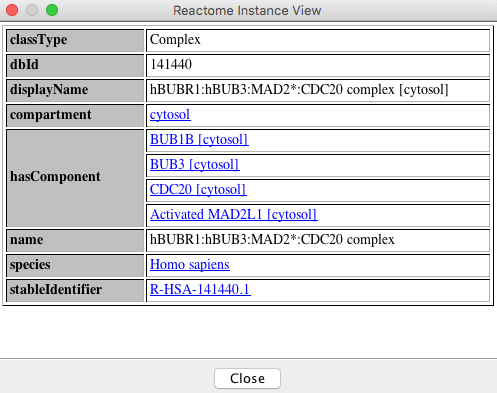Click the Close button

pyautogui.click(x=247, y=378)
